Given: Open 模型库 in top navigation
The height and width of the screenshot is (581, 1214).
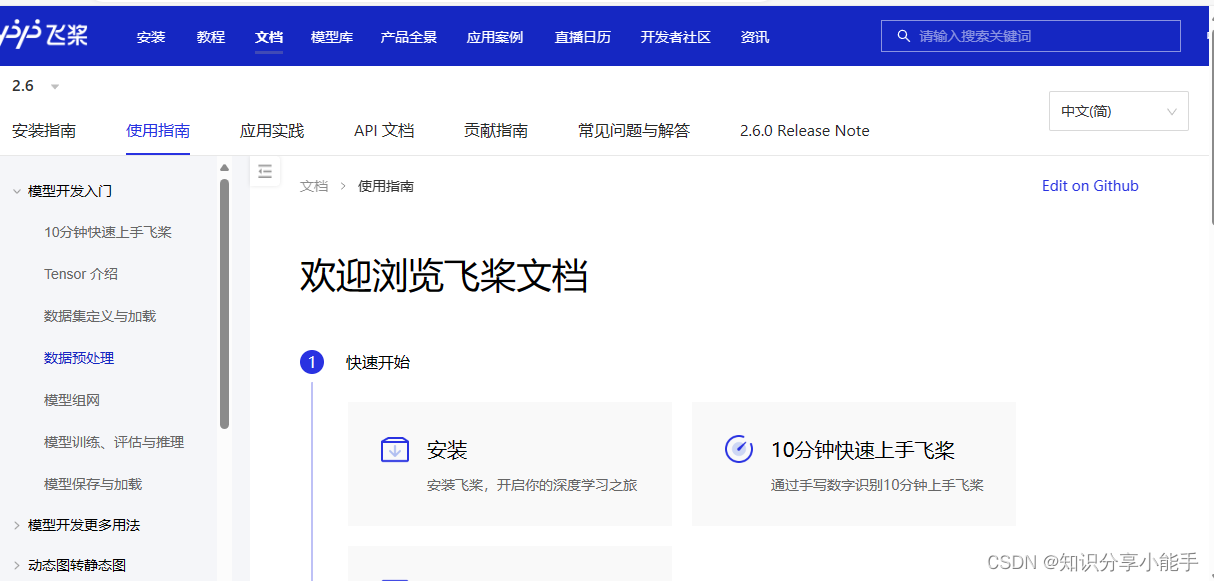Looking at the screenshot, I should coord(332,37).
